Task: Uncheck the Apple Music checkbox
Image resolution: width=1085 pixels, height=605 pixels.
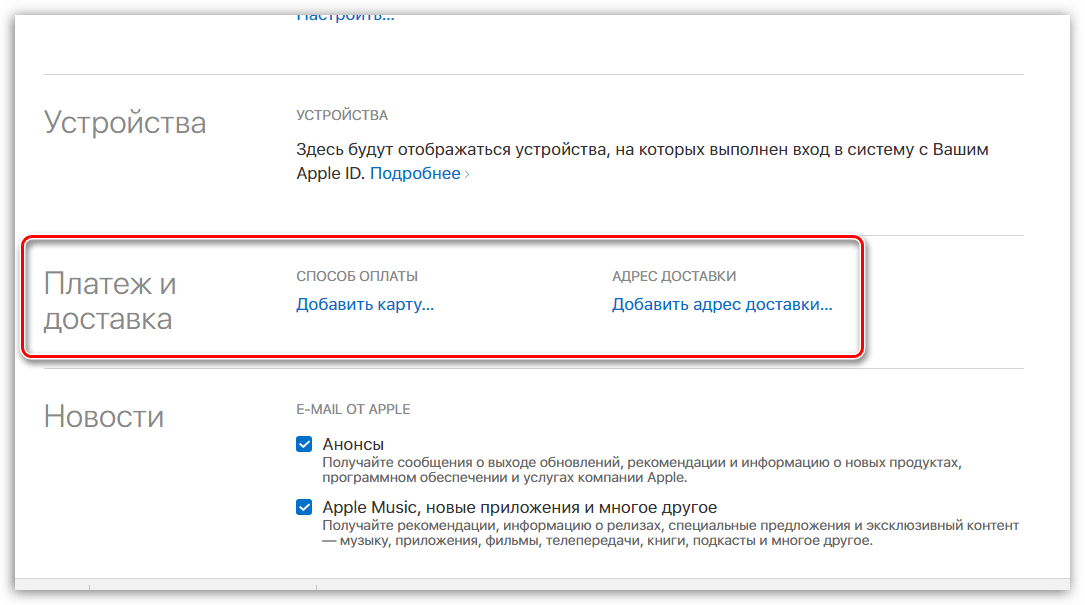Action: pyautogui.click(x=305, y=507)
